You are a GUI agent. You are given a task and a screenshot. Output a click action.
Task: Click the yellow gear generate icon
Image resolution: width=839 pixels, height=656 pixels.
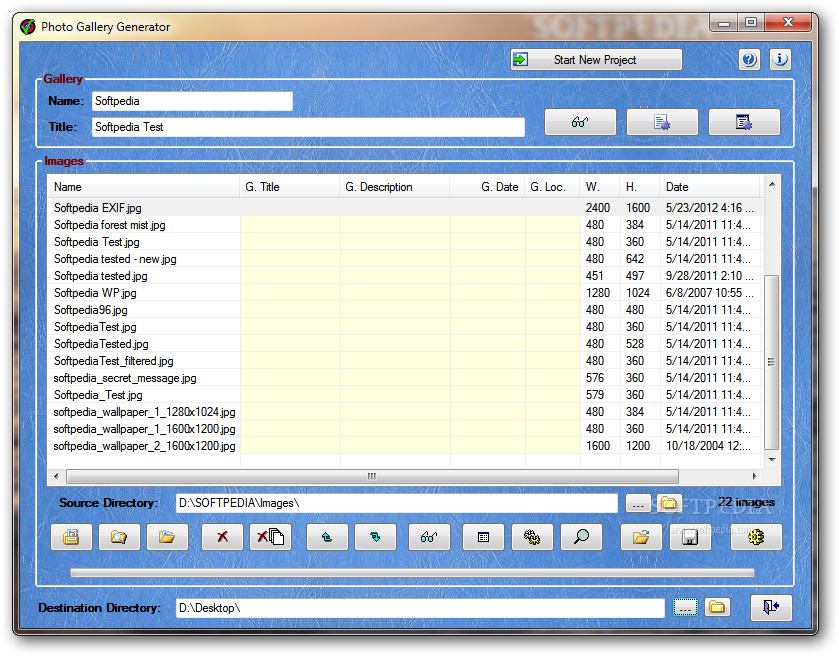pyautogui.click(x=756, y=537)
